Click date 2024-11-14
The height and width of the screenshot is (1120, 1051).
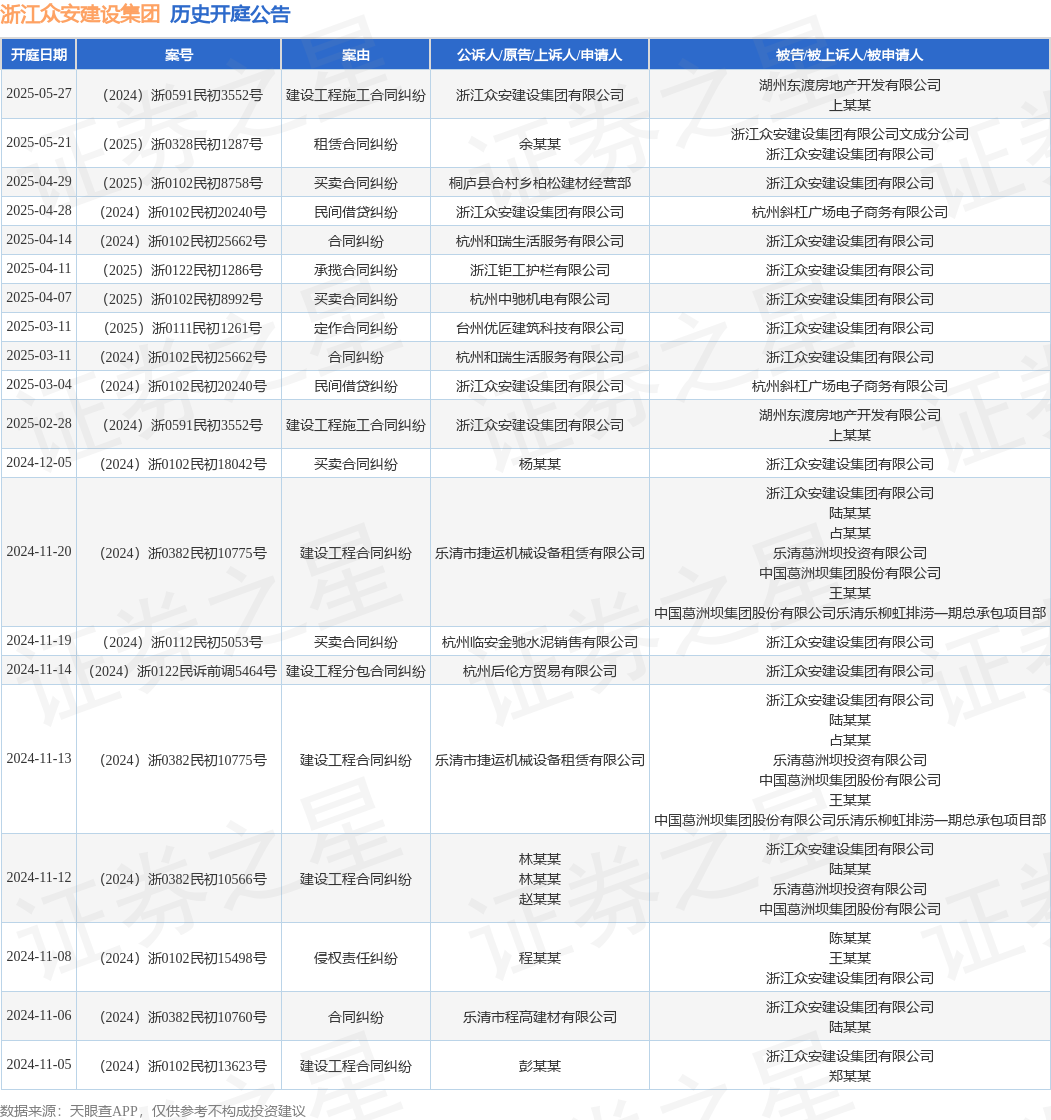coord(39,670)
